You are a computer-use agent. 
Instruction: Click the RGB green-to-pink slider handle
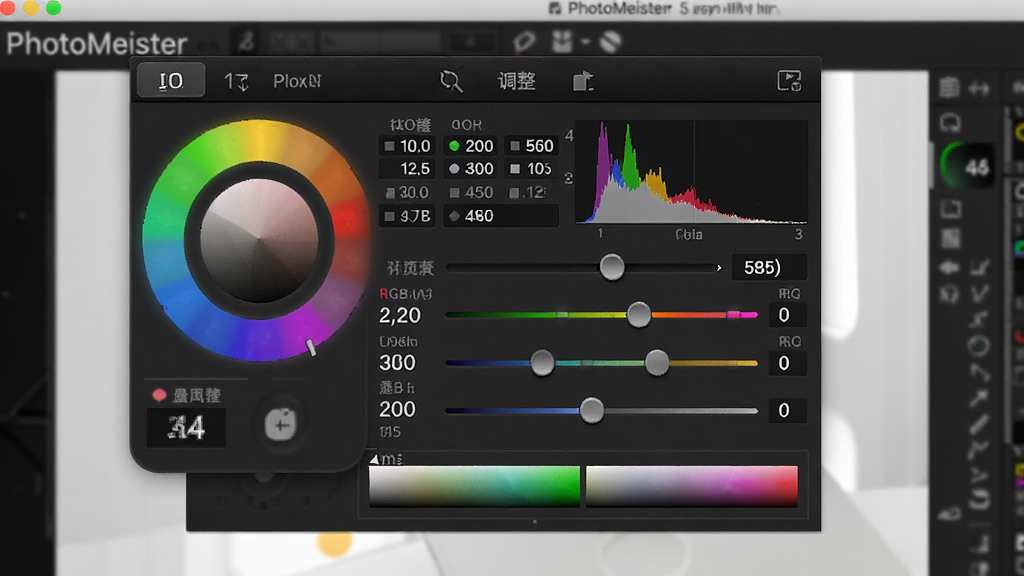coord(639,315)
